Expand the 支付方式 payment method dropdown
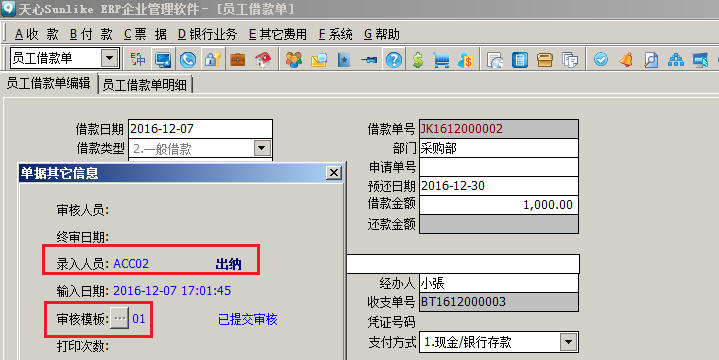The width and height of the screenshot is (719, 360). pyautogui.click(x=568, y=342)
